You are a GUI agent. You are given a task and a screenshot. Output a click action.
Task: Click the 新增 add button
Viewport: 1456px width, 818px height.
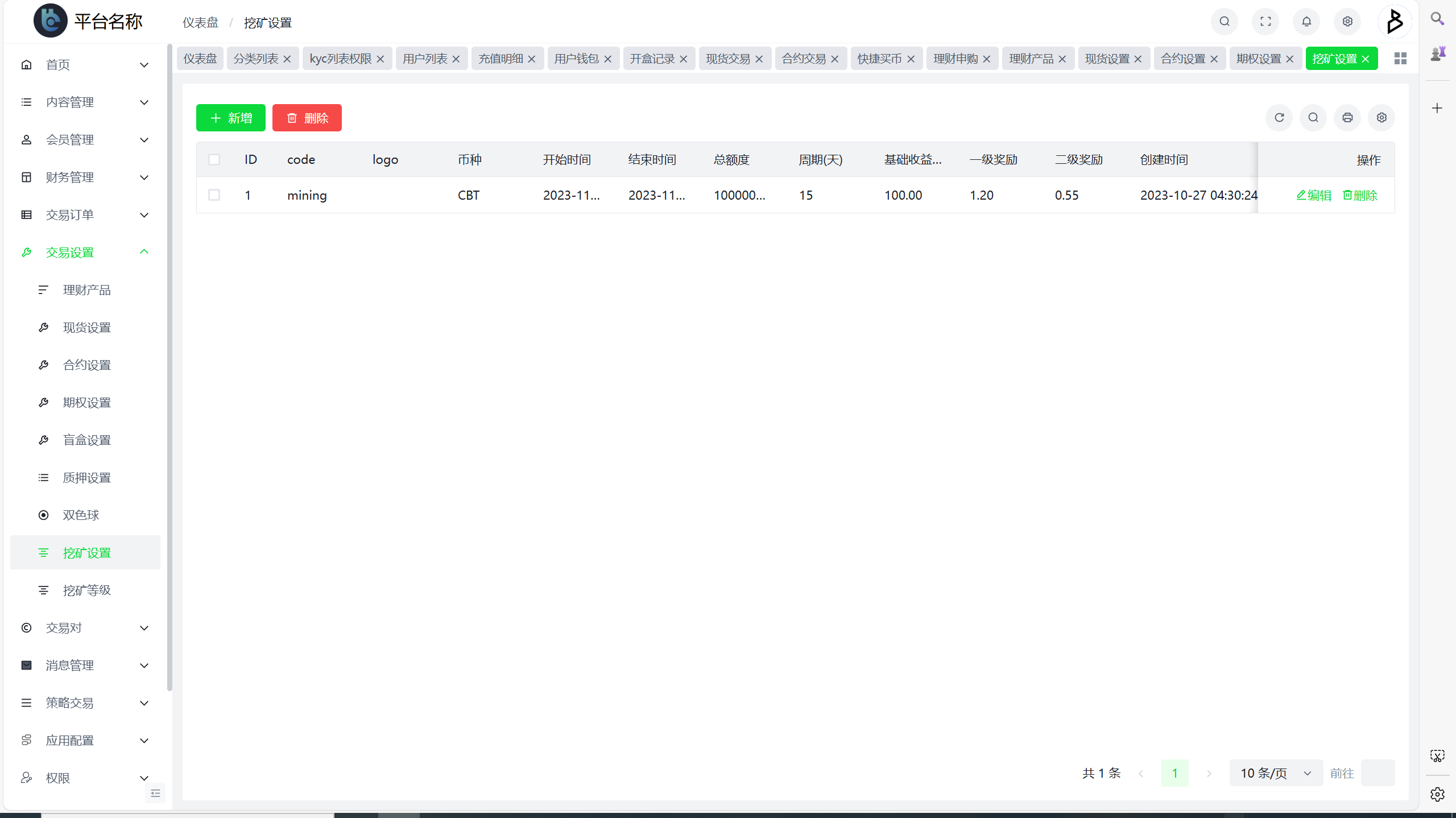point(230,117)
